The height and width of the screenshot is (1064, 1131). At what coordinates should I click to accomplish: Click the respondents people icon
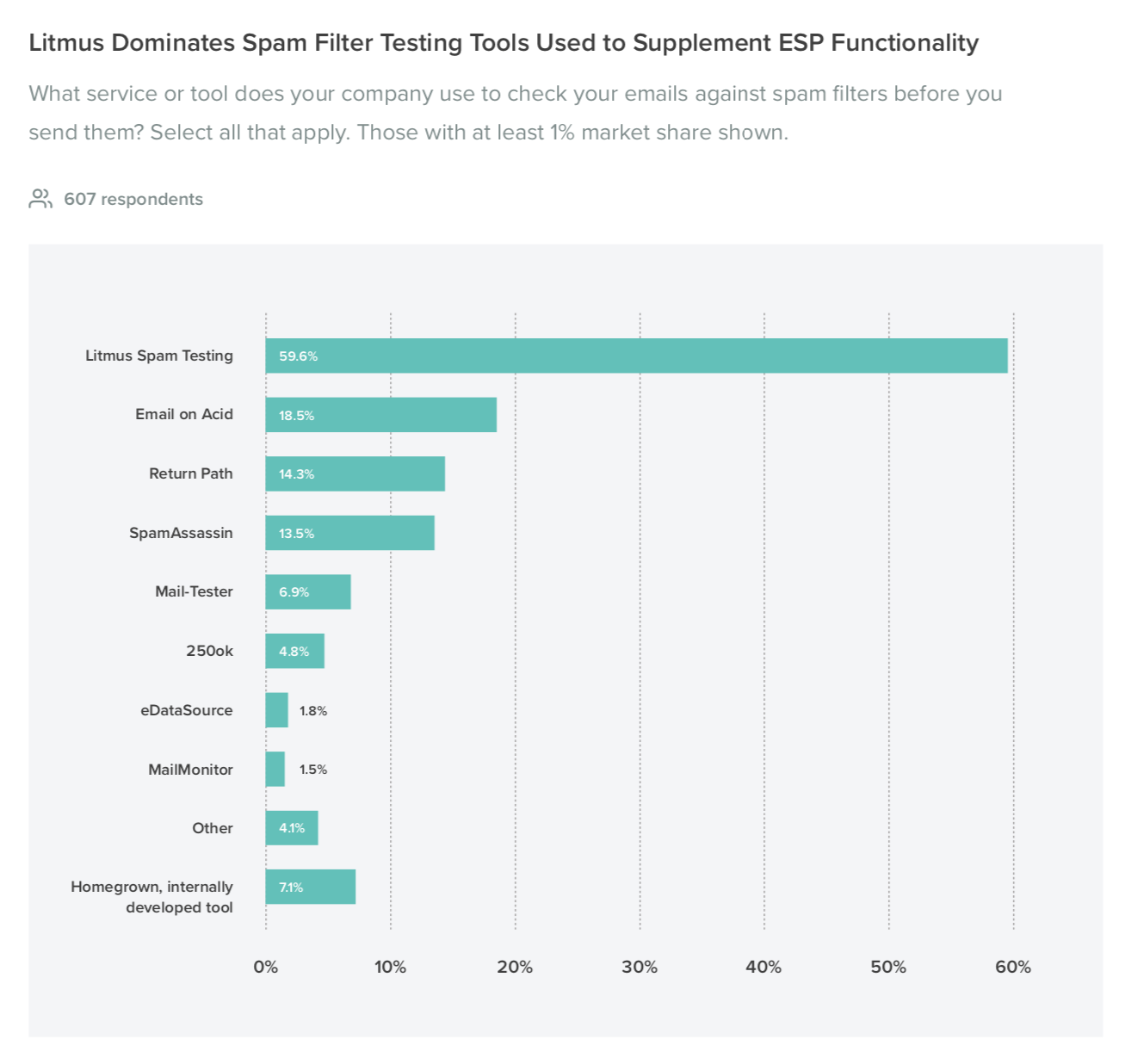click(x=40, y=199)
